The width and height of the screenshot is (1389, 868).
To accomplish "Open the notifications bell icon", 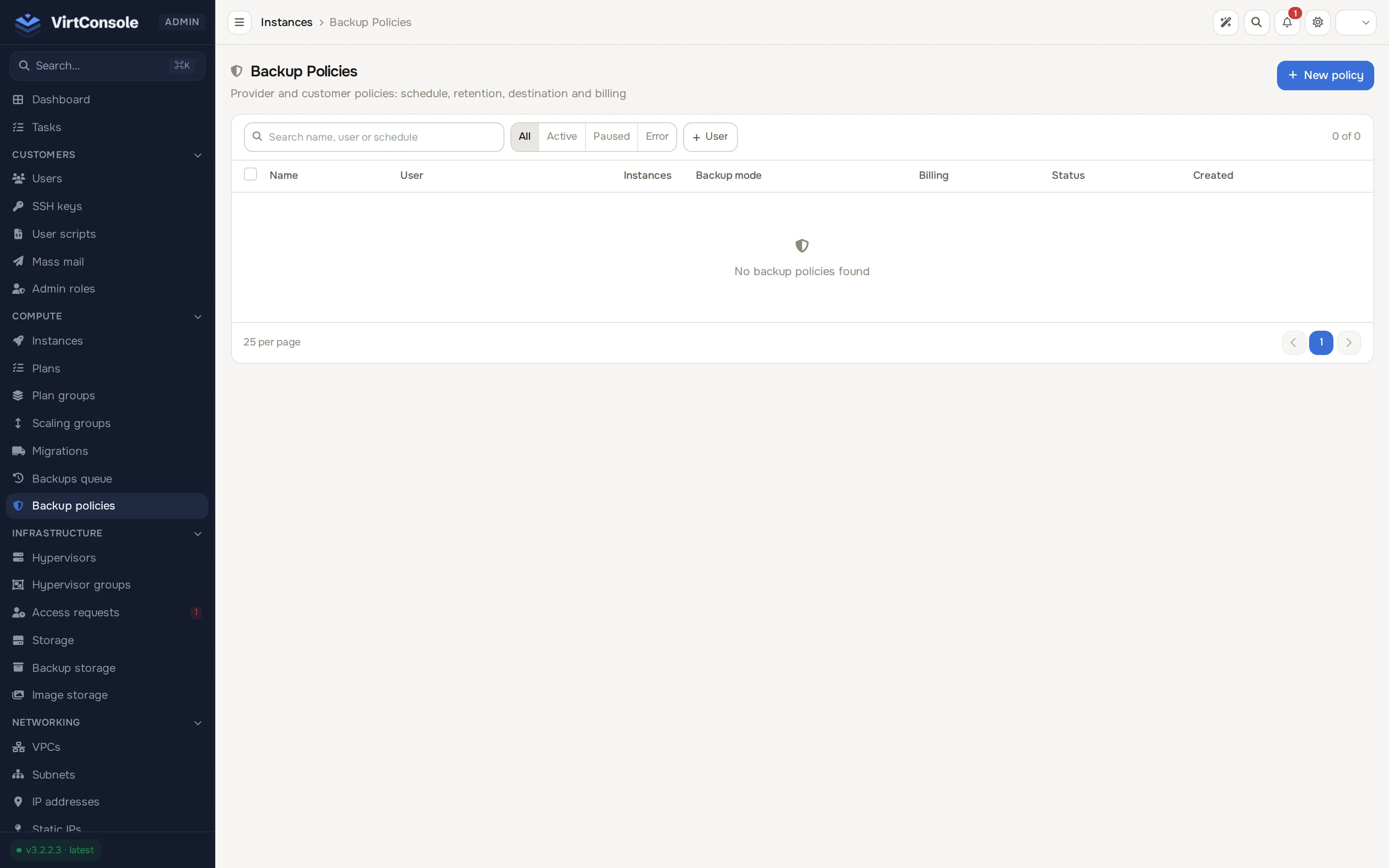I will [1287, 23].
